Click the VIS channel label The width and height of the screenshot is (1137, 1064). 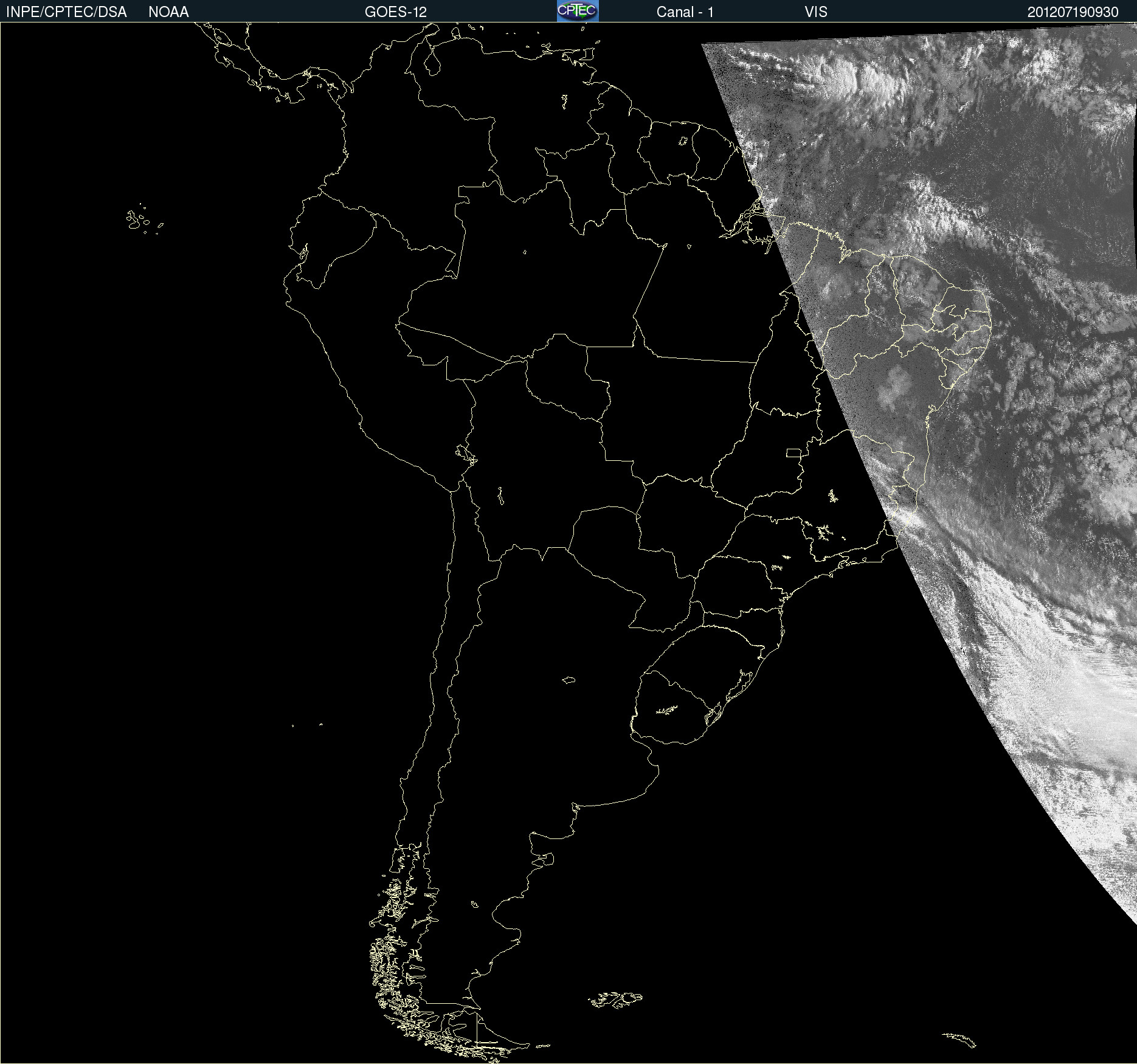[816, 12]
